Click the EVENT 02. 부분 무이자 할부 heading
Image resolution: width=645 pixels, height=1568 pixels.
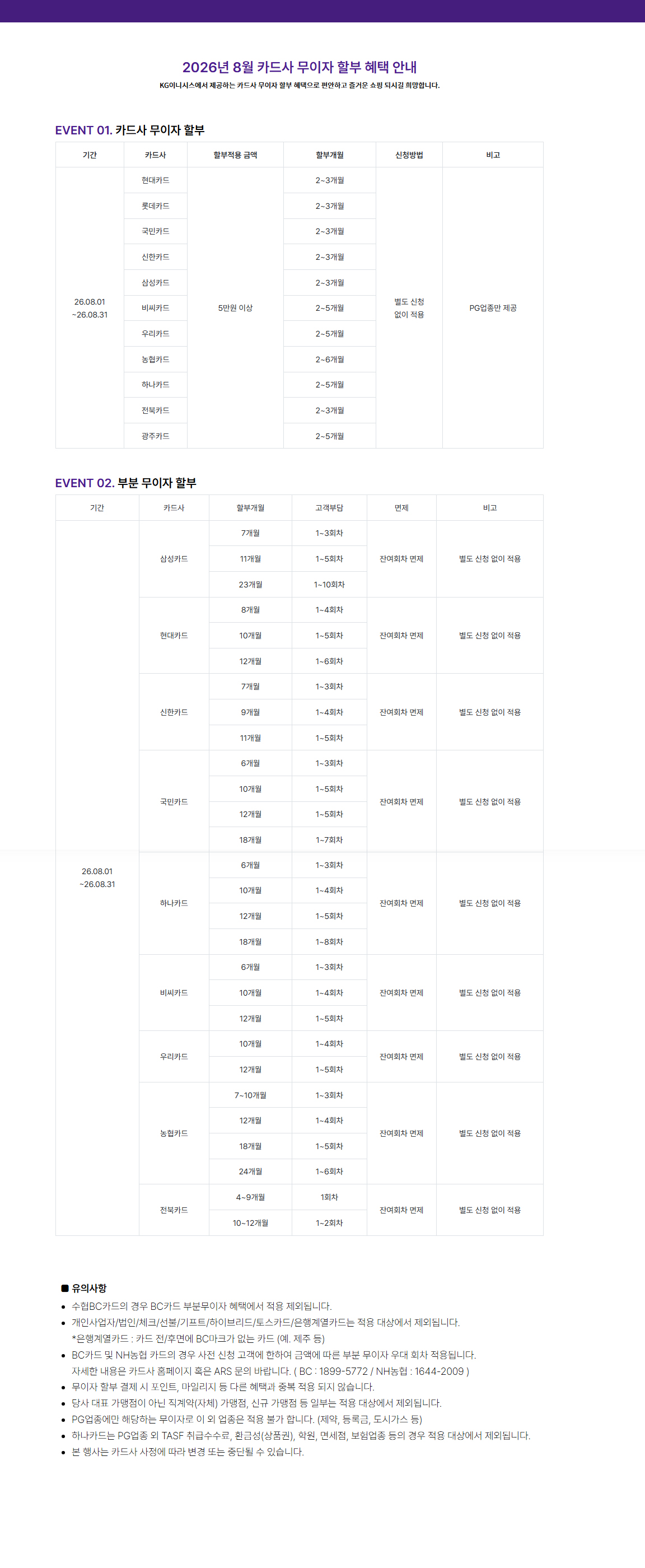(125, 483)
